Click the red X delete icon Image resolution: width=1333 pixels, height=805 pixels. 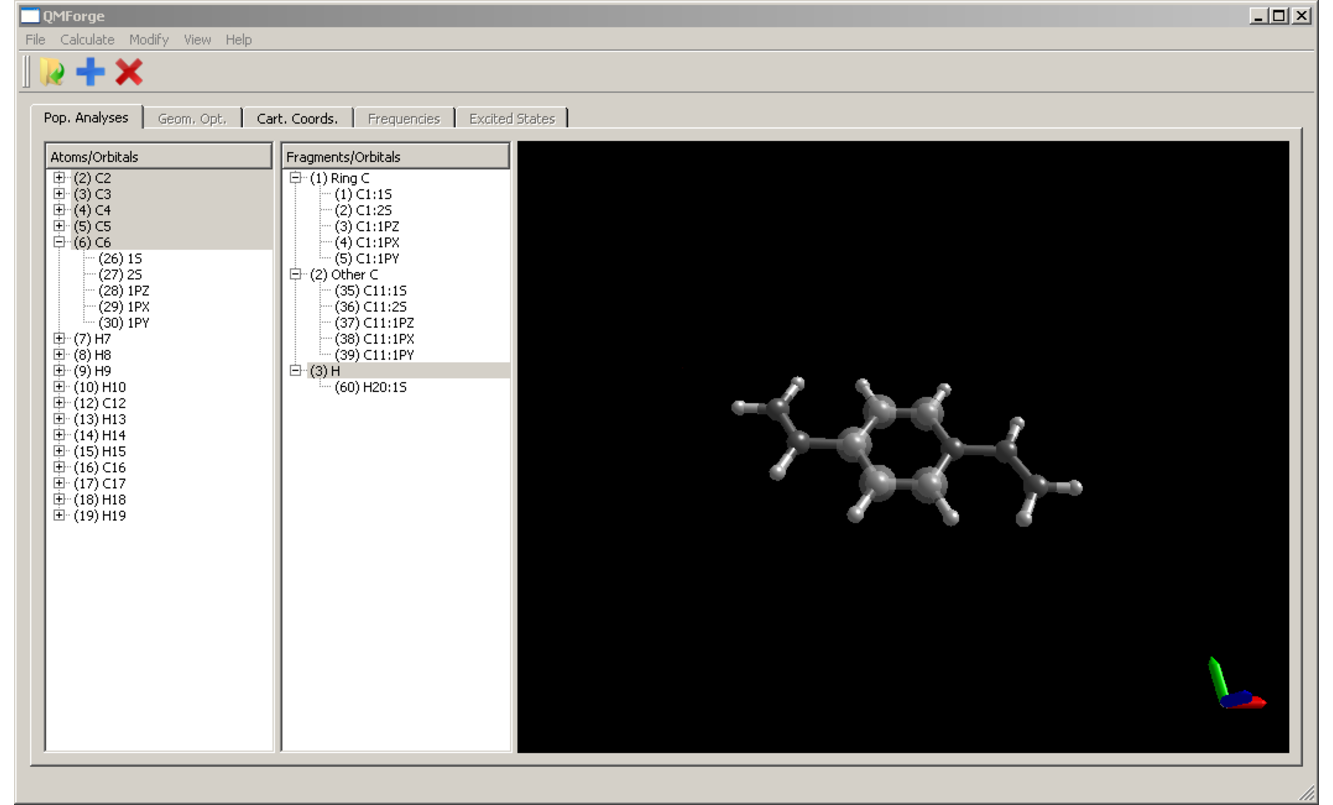[x=129, y=72]
